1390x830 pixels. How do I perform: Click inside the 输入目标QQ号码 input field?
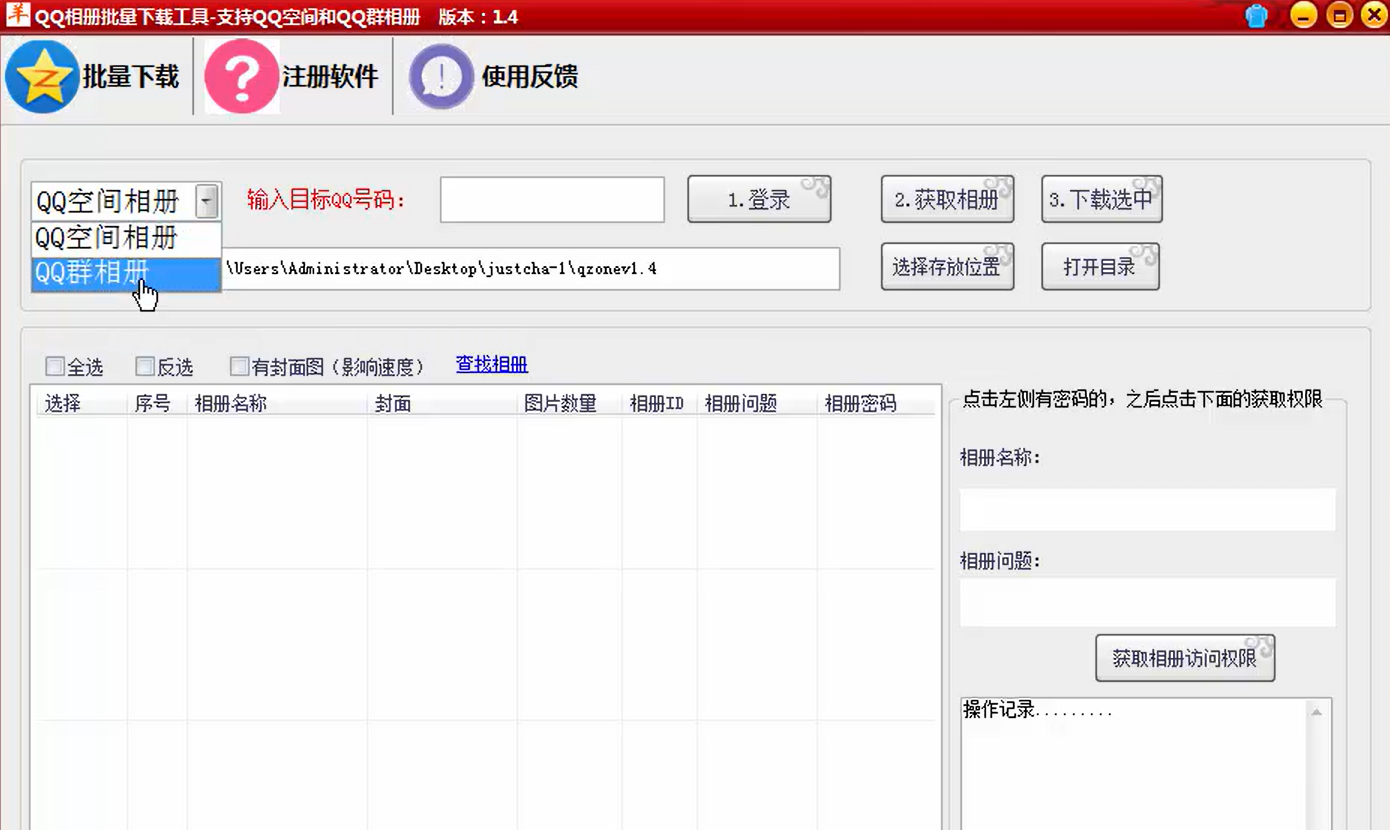point(551,199)
